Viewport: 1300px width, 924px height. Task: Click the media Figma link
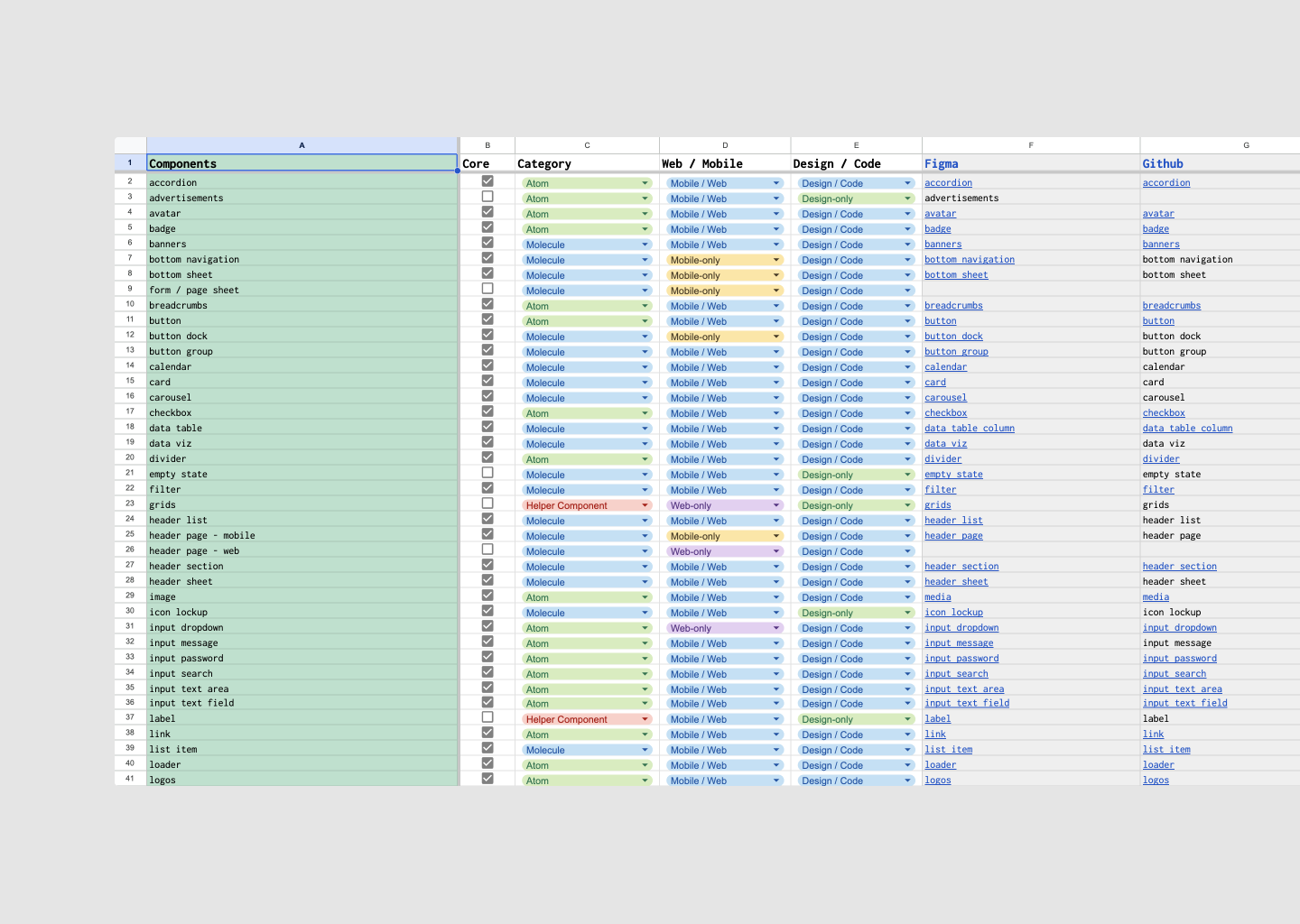[x=937, y=596]
